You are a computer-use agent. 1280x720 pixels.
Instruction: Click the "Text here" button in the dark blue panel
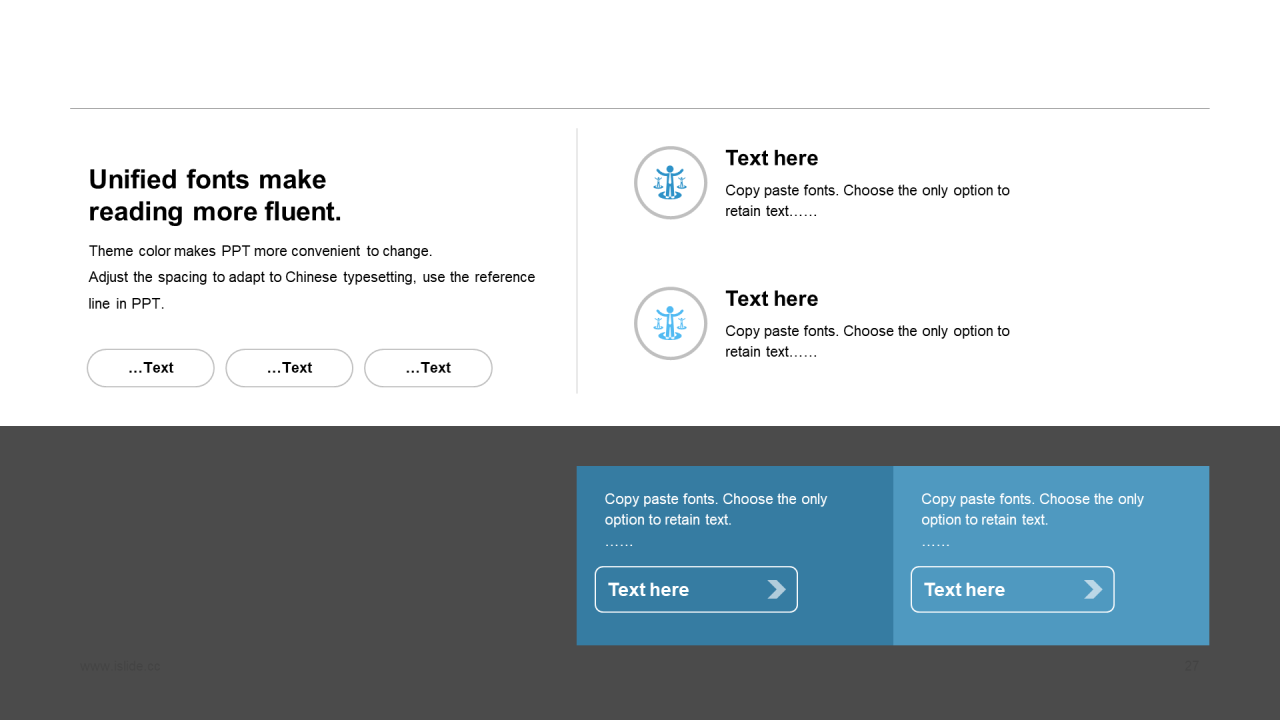696,589
